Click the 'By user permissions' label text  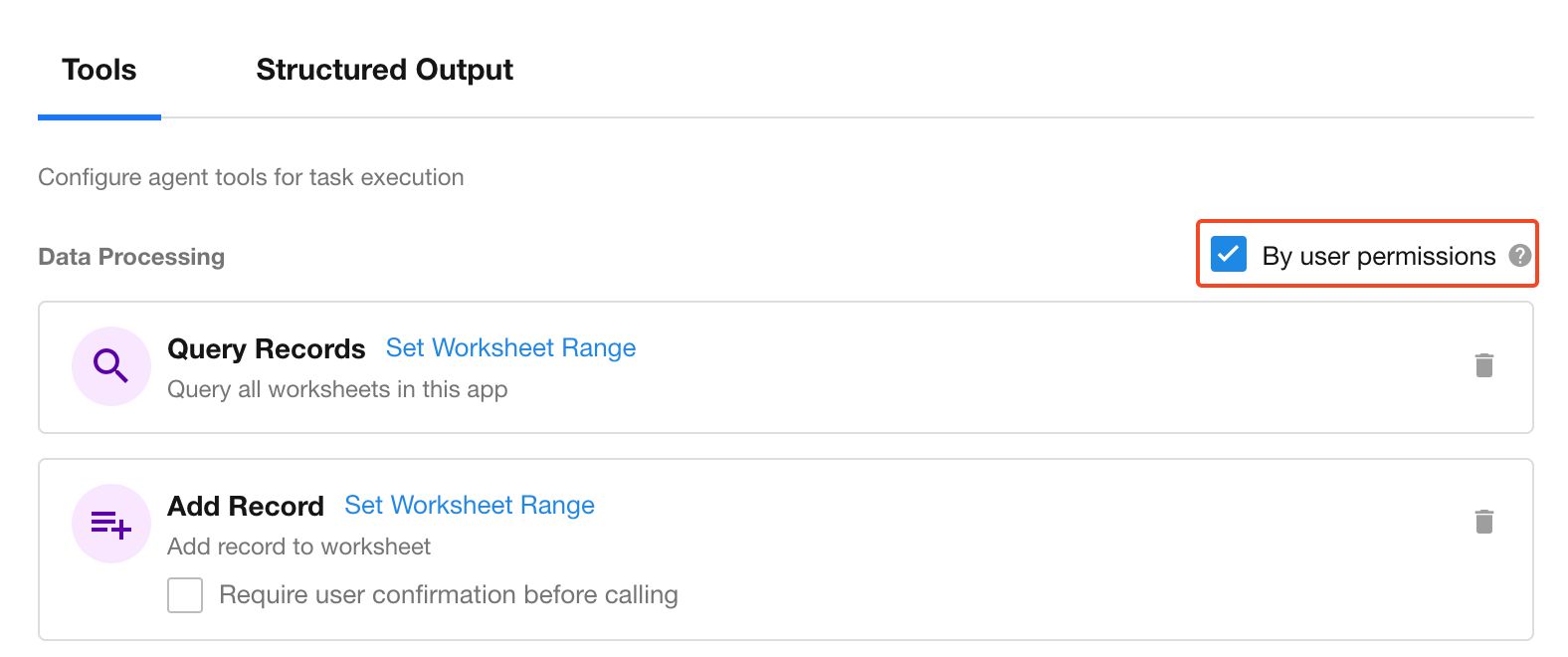coord(1378,256)
